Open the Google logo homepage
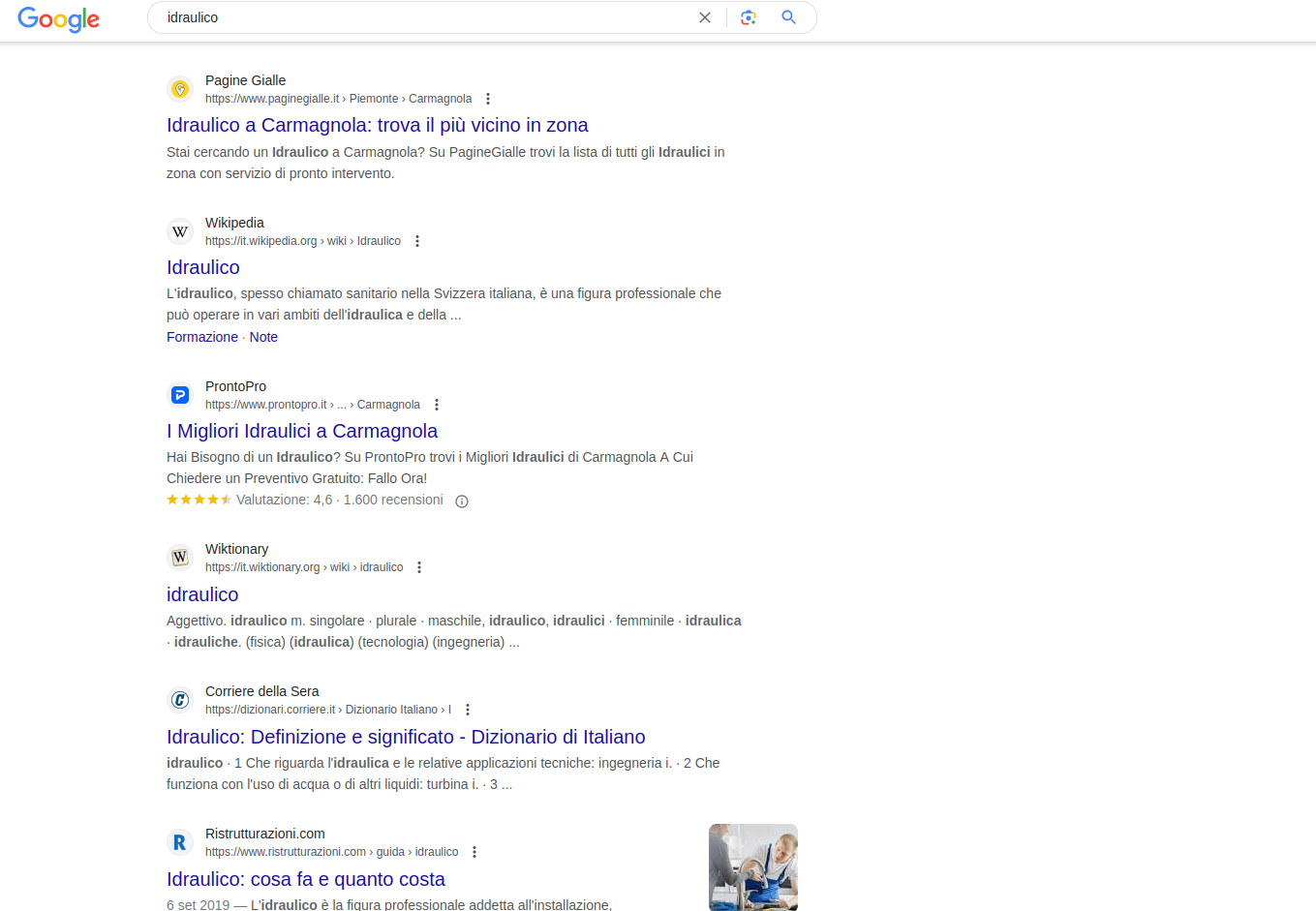The height and width of the screenshot is (911, 1316). pyautogui.click(x=59, y=18)
